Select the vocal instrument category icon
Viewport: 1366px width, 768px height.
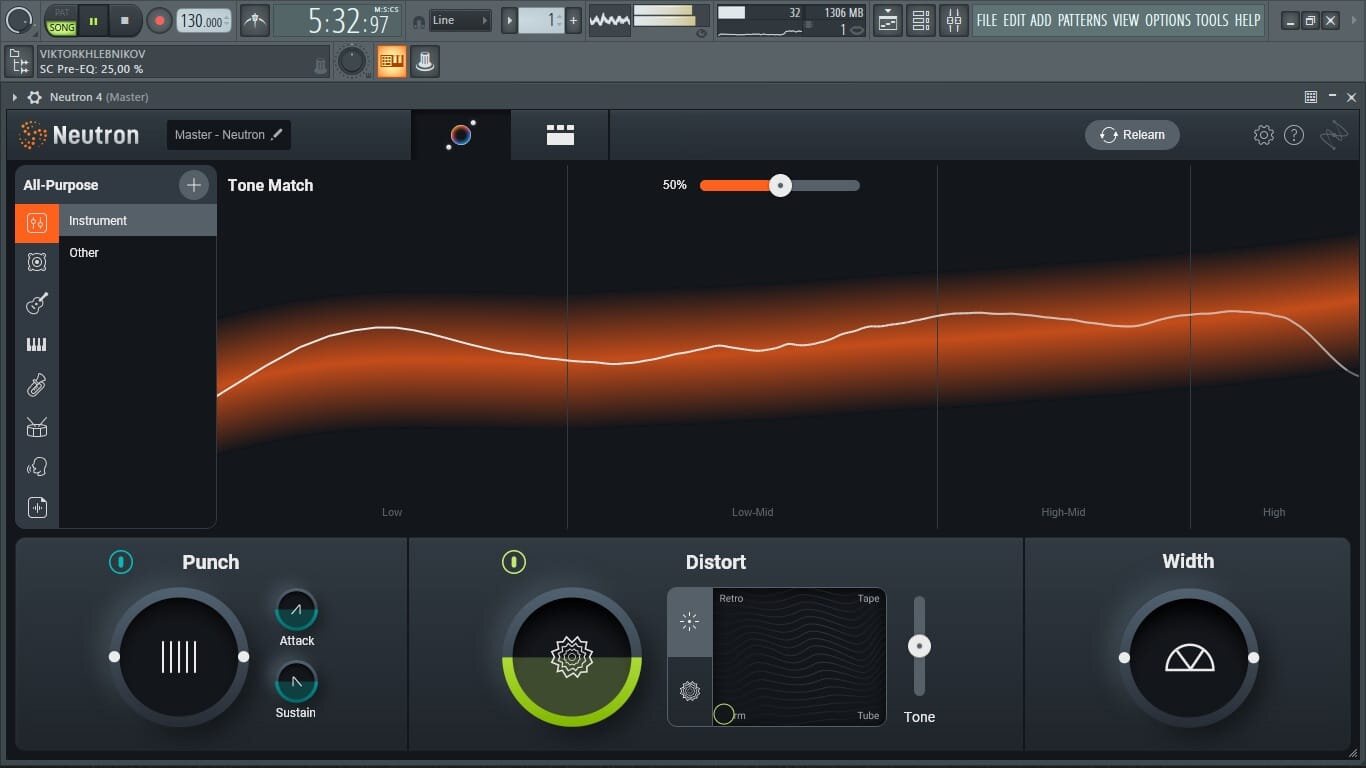tap(37, 466)
